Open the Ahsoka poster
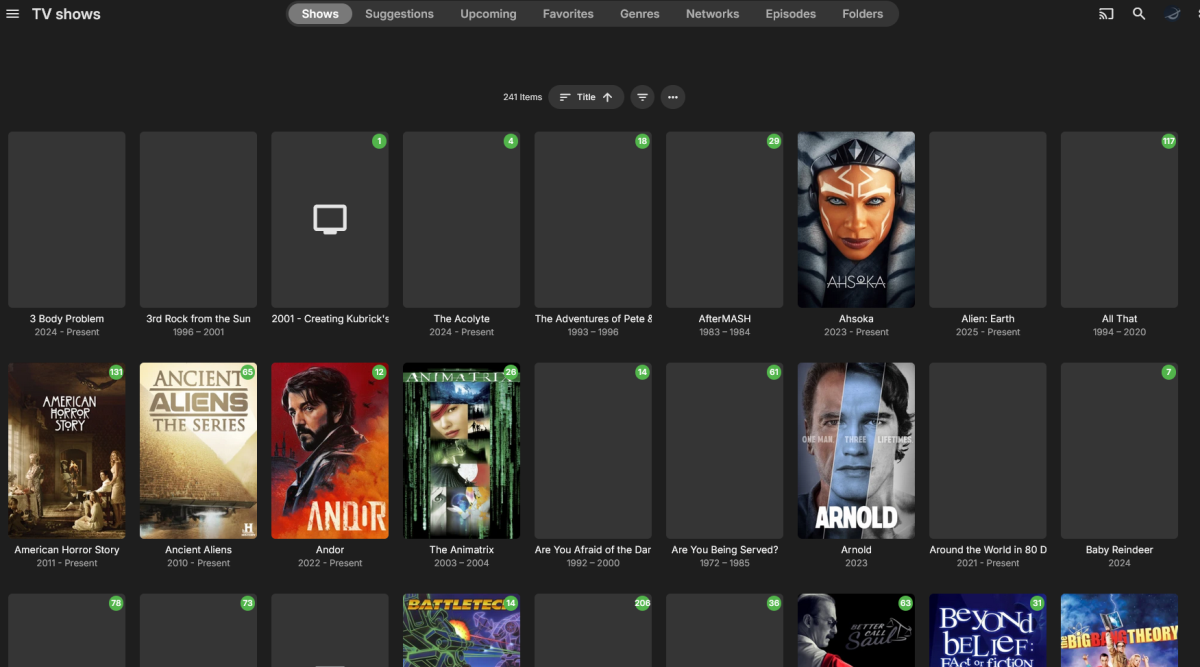 pyautogui.click(x=856, y=220)
